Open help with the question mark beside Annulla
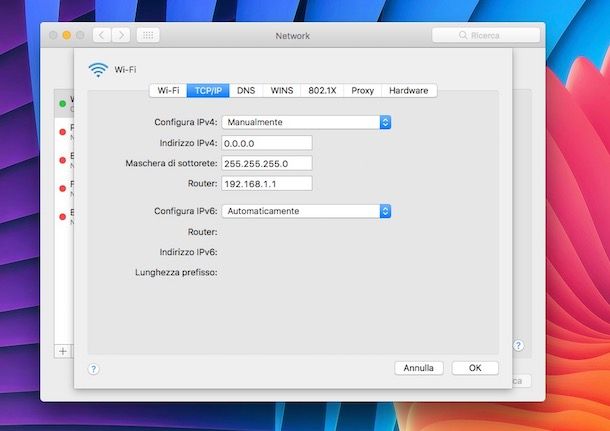Image resolution: width=610 pixels, height=431 pixels. click(94, 368)
